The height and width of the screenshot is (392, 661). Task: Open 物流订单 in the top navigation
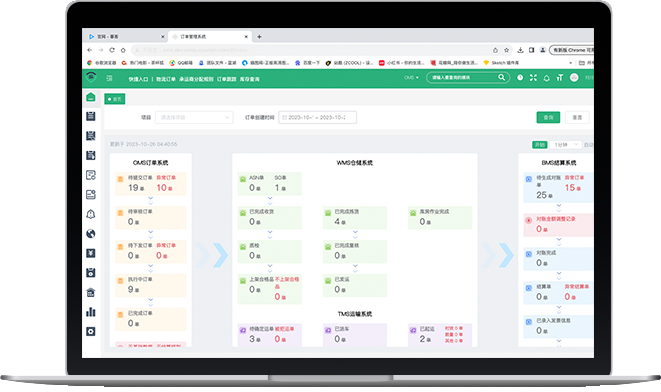tap(166, 79)
